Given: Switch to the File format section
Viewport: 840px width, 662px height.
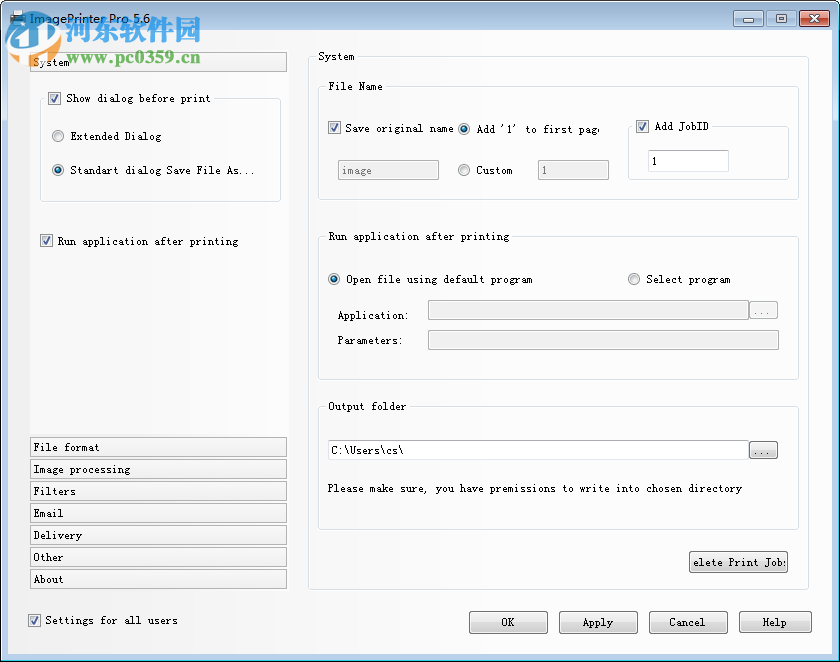Looking at the screenshot, I should tap(158, 447).
